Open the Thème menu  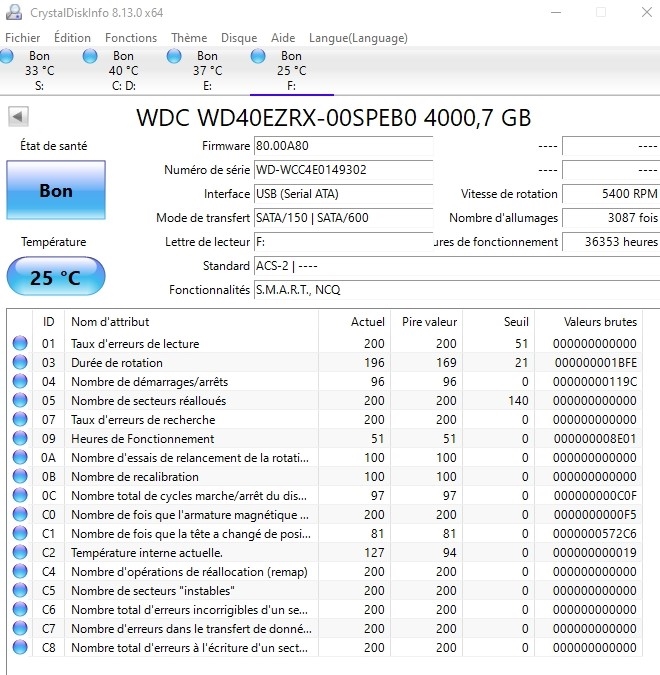(x=189, y=38)
